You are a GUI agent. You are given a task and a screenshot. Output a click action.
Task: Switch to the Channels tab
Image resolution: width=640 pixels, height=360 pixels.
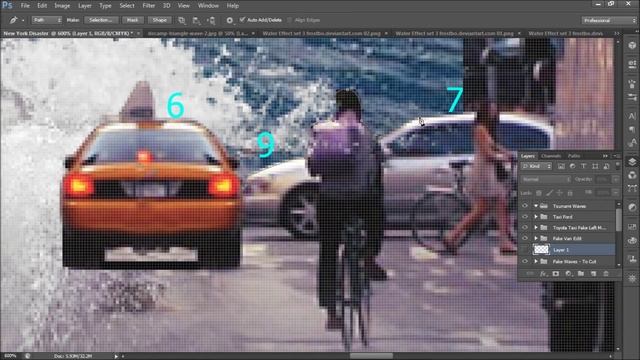[x=551, y=156]
